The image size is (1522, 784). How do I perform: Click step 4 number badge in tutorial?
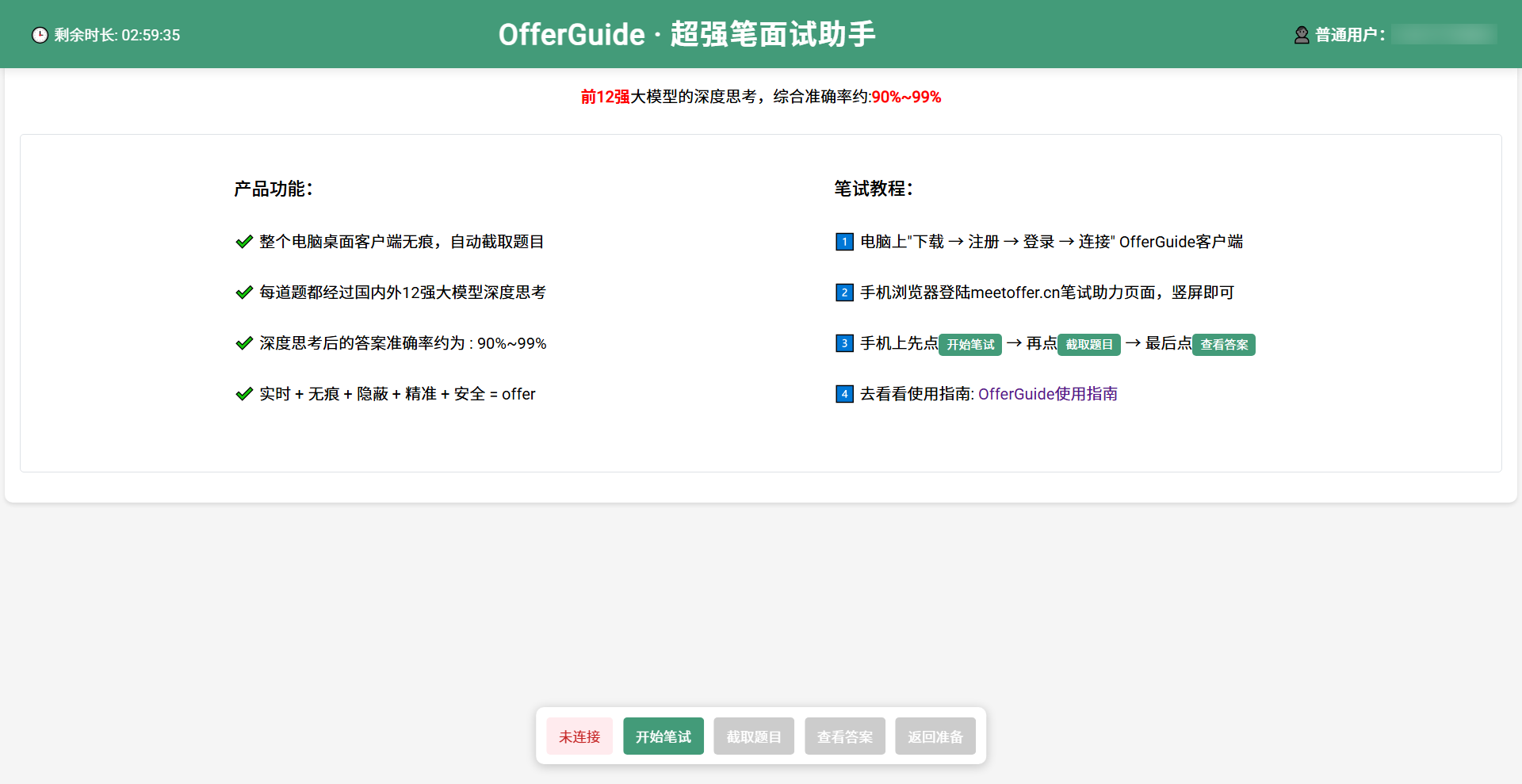pos(844,394)
